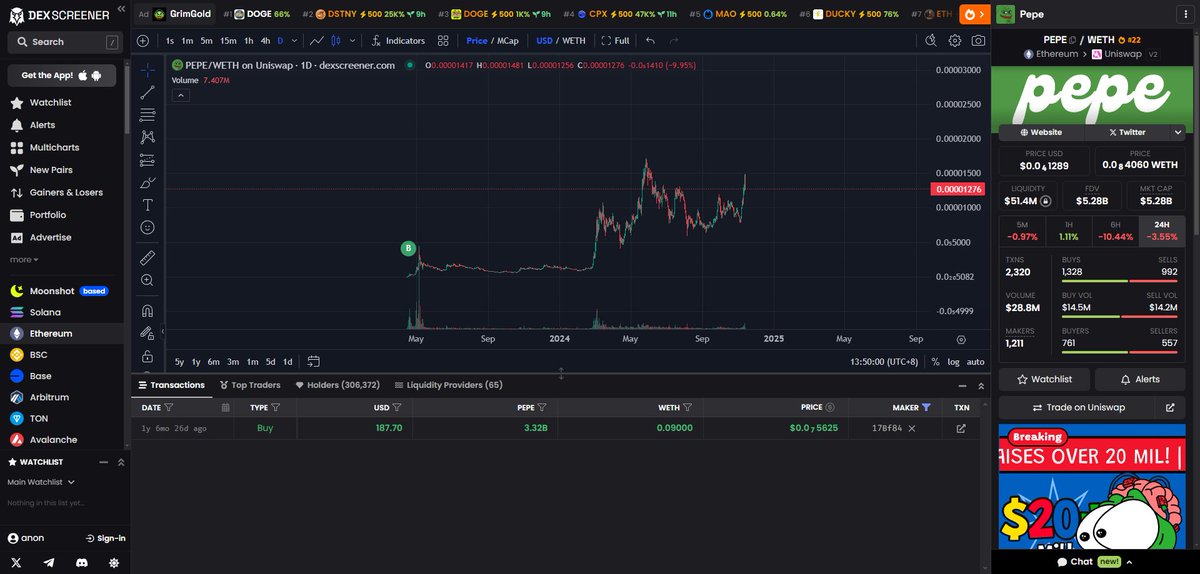Set chart range to 5y

pyautogui.click(x=179, y=361)
